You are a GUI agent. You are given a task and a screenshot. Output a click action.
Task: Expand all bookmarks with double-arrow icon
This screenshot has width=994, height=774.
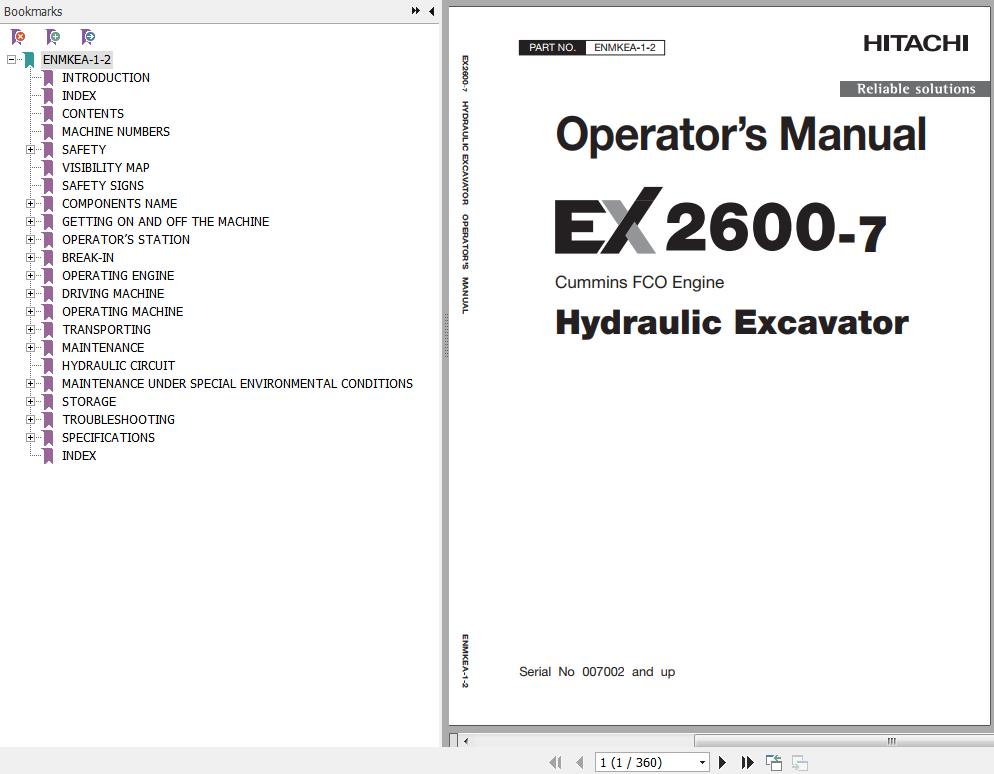[415, 11]
